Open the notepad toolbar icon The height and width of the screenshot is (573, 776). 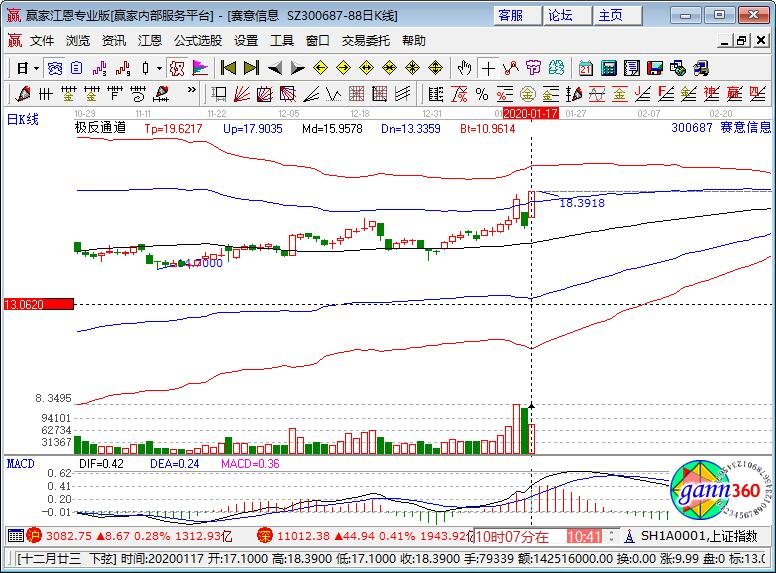tap(632, 68)
